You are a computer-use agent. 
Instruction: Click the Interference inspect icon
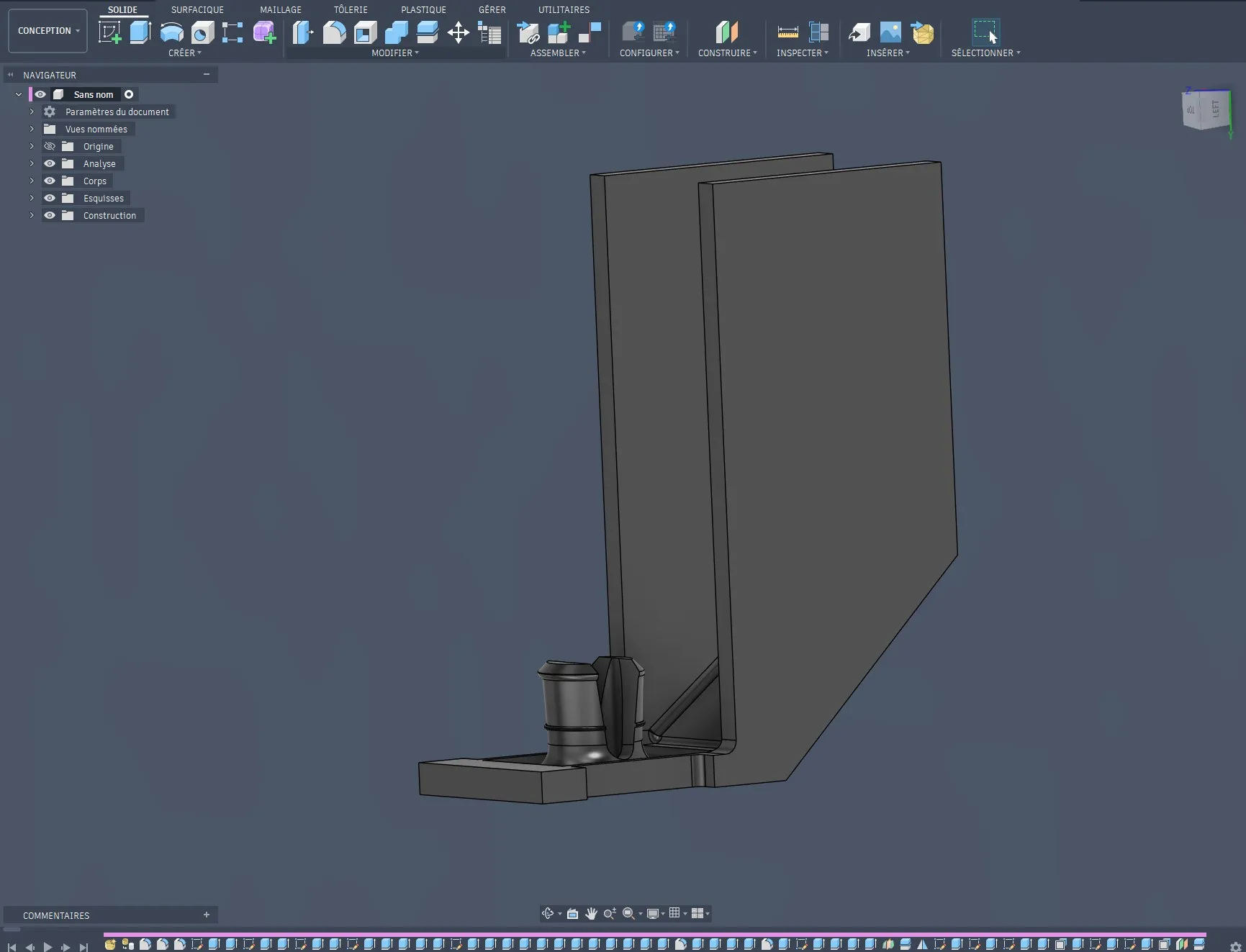[x=819, y=32]
